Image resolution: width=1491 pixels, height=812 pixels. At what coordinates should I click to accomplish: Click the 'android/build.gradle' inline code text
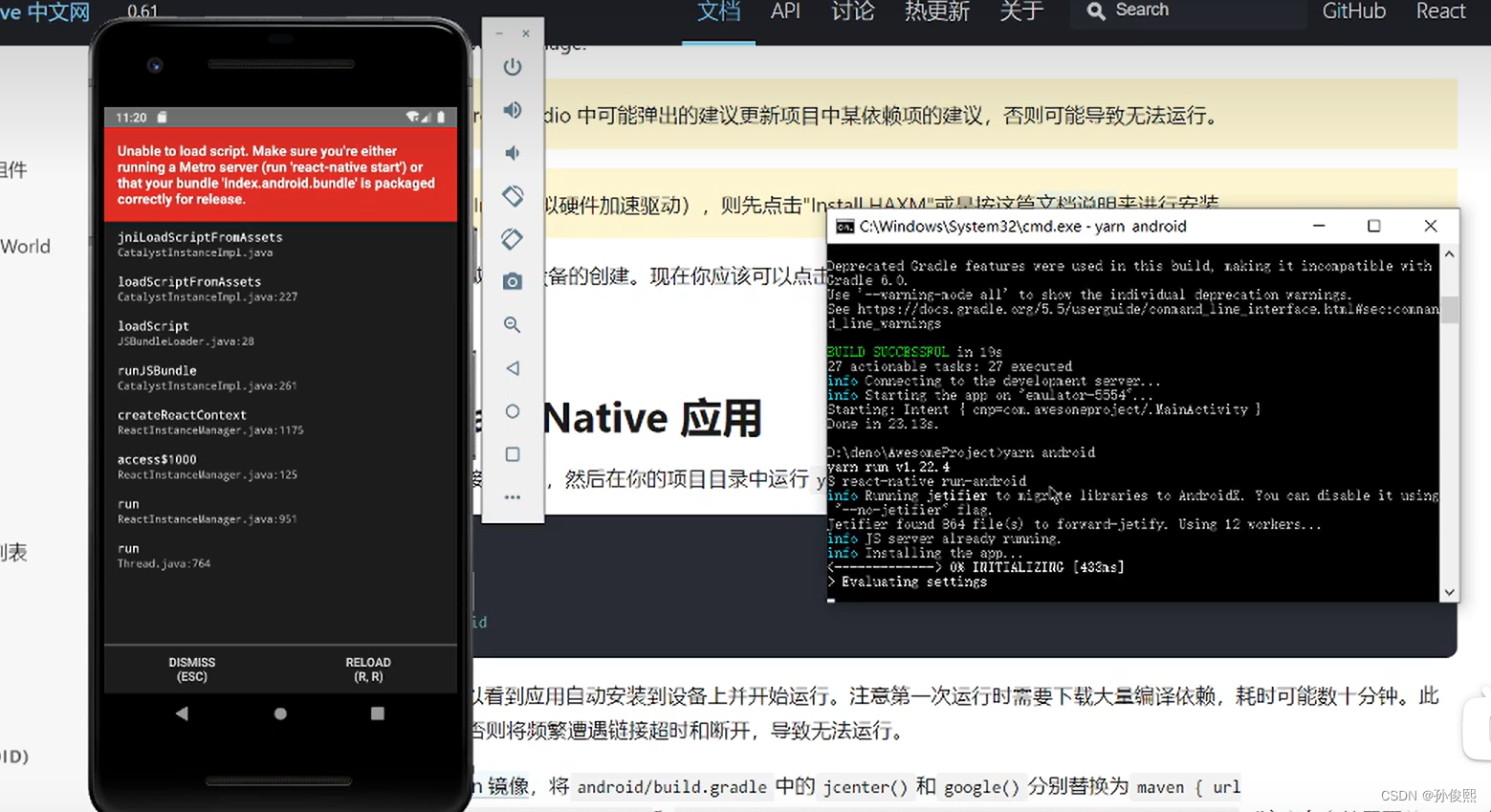pos(672,787)
